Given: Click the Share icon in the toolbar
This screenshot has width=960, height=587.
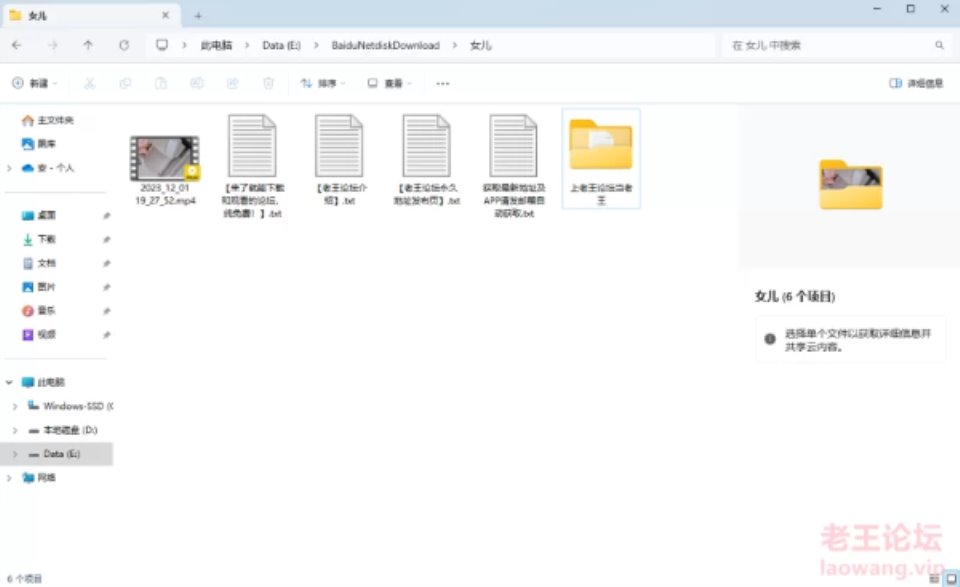Looking at the screenshot, I should click(232, 83).
